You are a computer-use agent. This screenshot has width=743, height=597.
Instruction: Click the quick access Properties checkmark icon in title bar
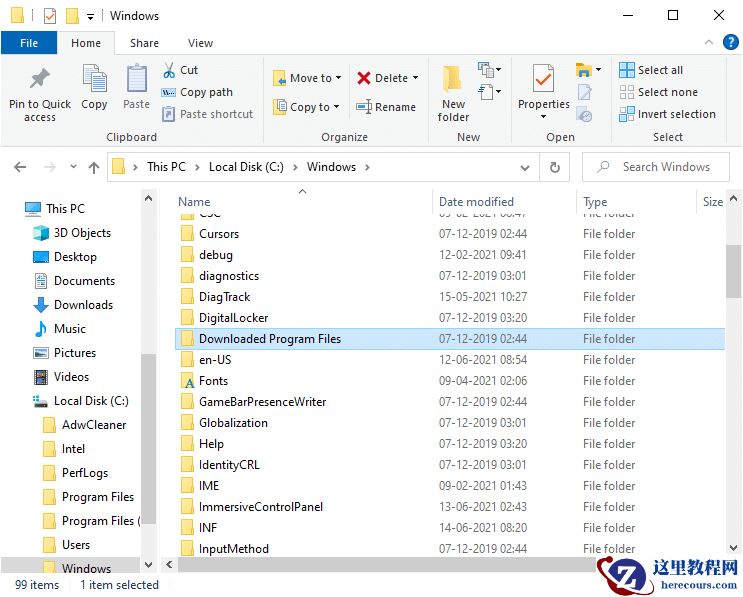tap(49, 16)
